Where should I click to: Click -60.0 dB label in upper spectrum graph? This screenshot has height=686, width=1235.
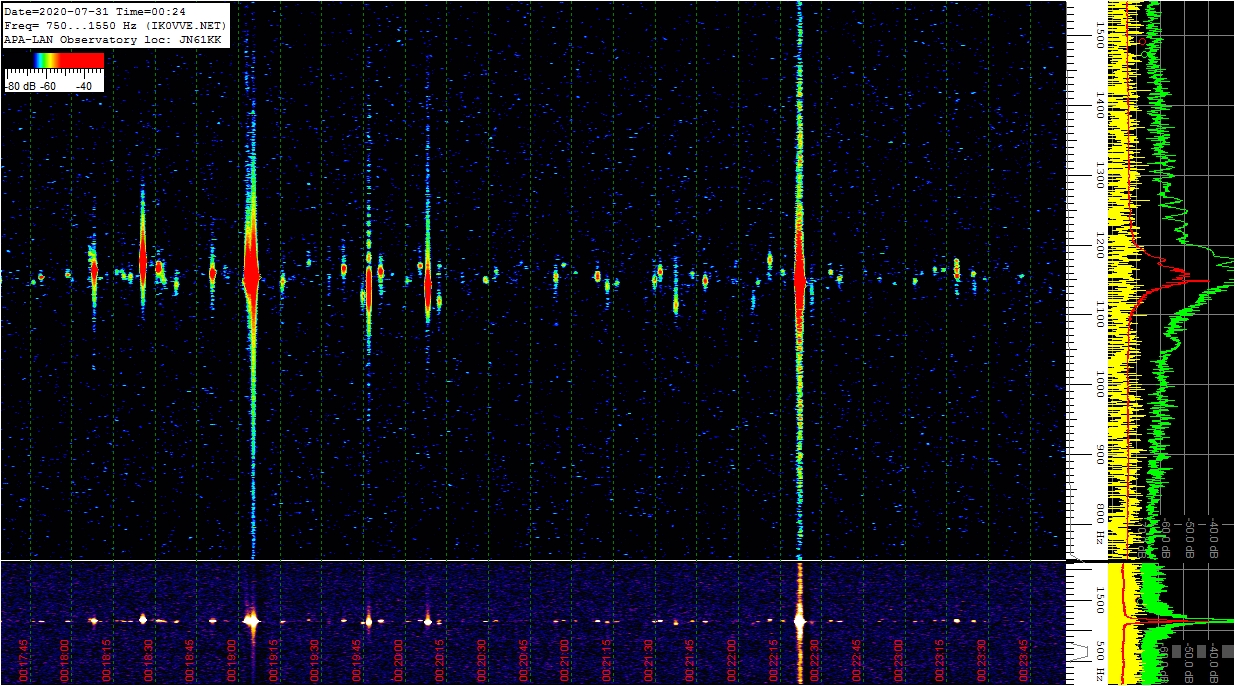(1165, 537)
